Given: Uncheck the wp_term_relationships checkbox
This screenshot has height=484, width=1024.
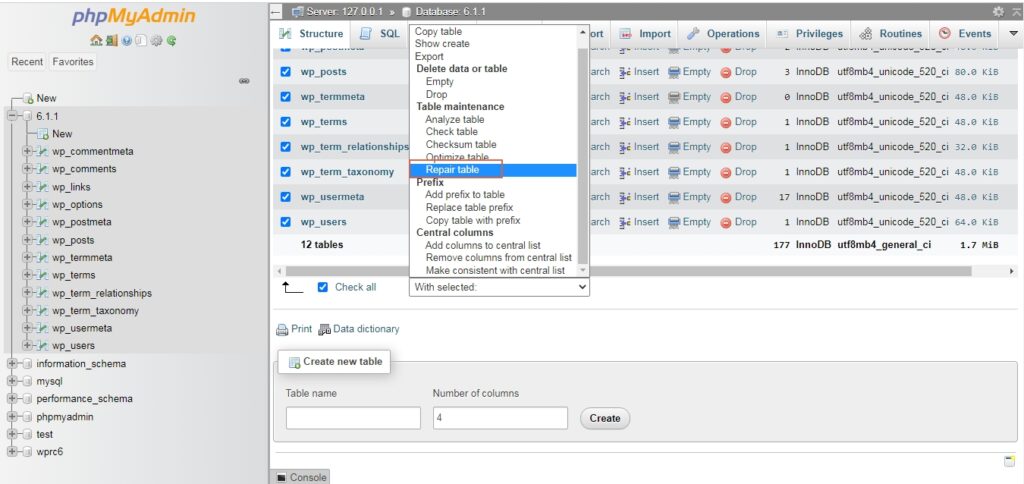Looking at the screenshot, I should pyautogui.click(x=285, y=147).
